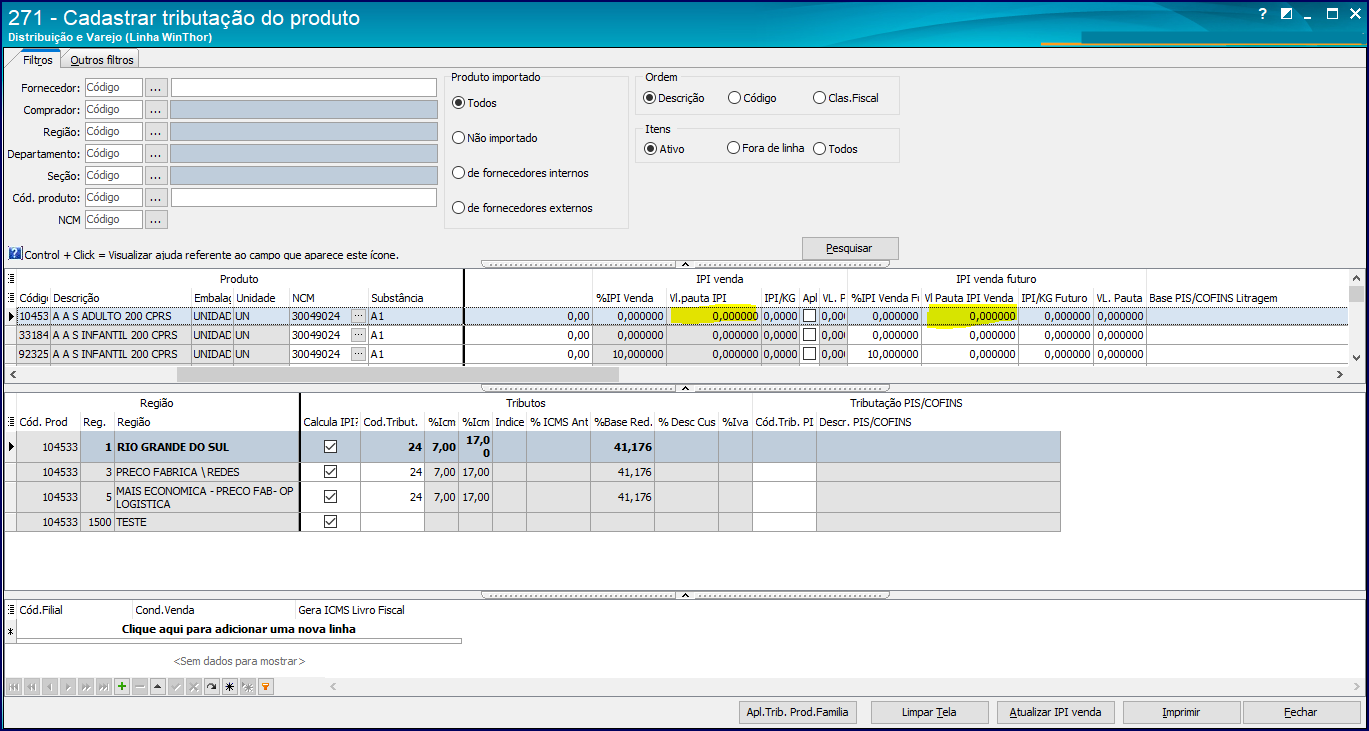Viewport: 1369px width, 731px height.
Task: Go to previous record in navigator
Action: click(50, 687)
